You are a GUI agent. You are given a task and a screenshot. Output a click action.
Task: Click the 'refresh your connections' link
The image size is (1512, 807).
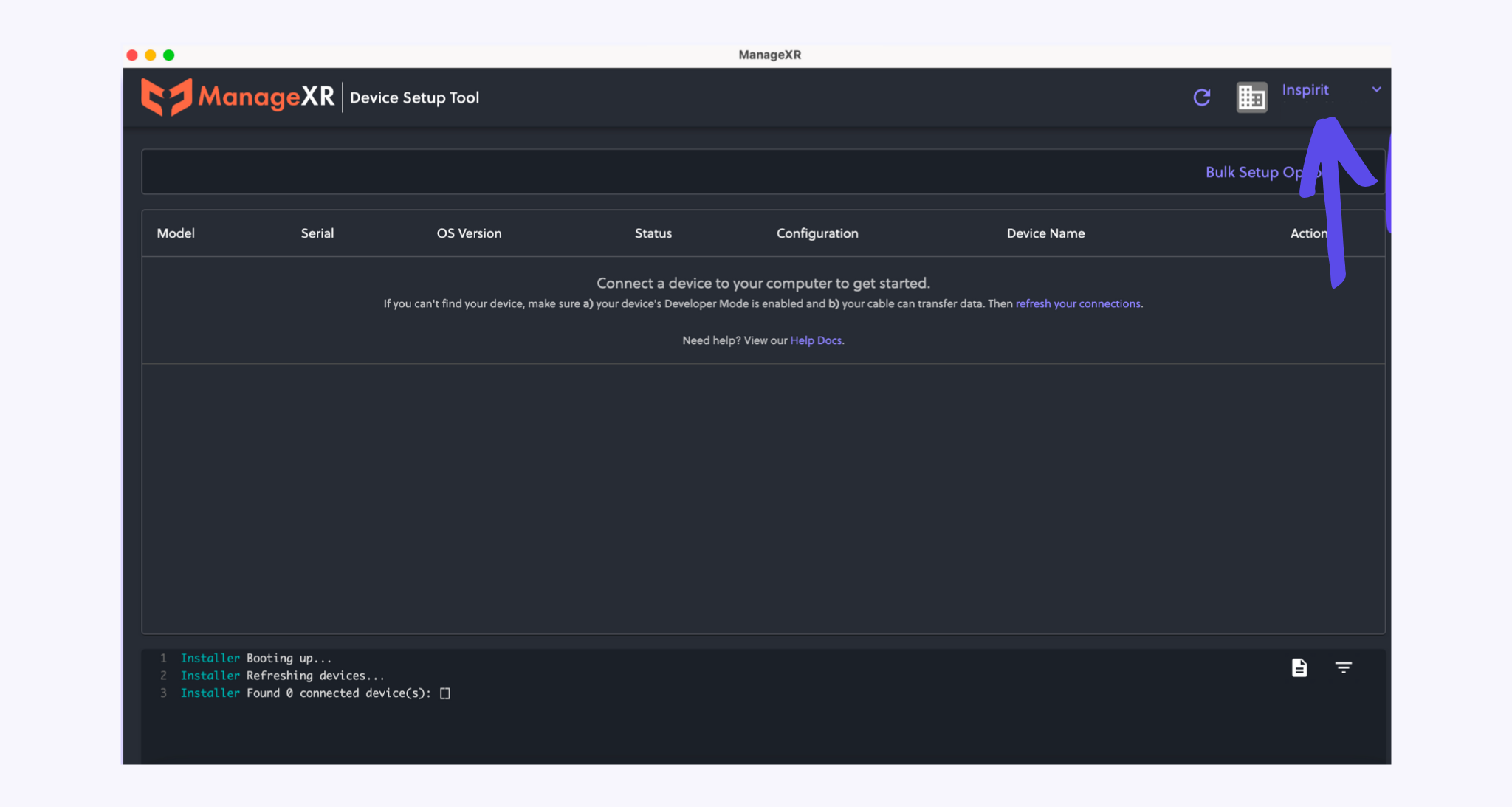pyautogui.click(x=1077, y=303)
